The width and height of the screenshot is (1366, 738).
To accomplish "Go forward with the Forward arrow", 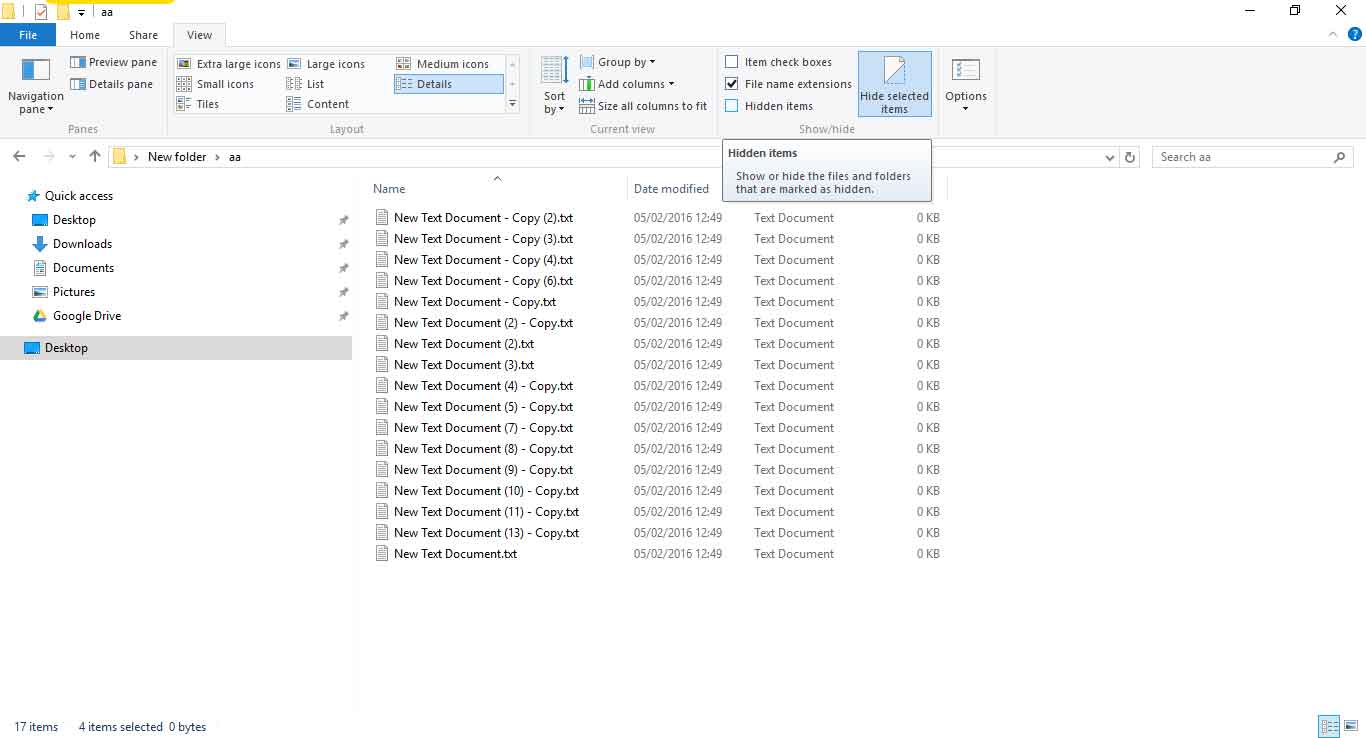I will pos(48,157).
